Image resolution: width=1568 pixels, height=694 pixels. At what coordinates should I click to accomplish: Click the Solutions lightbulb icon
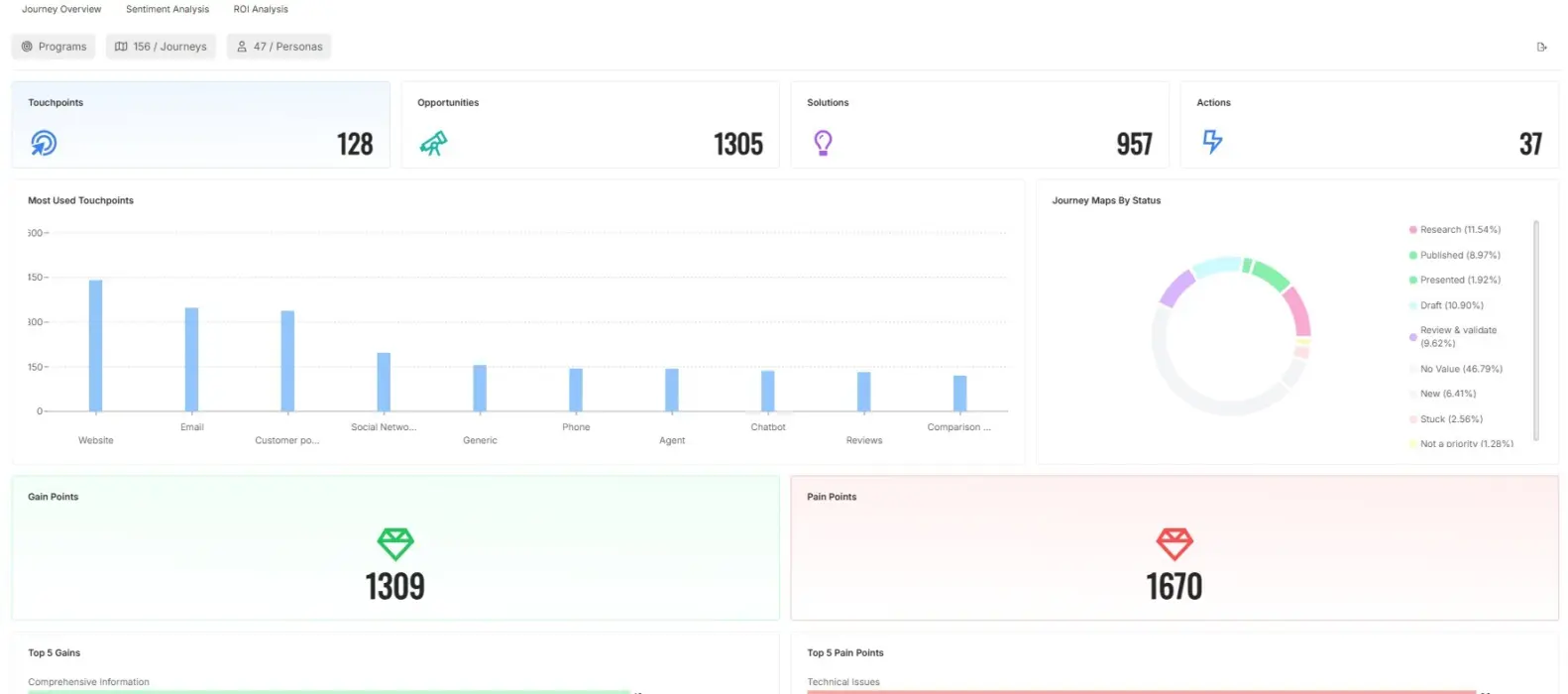tap(823, 143)
